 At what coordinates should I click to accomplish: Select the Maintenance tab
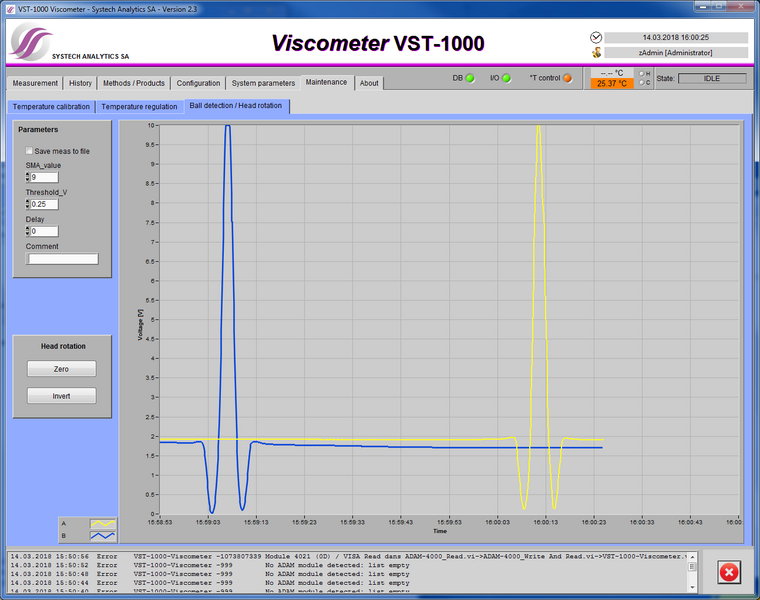pyautogui.click(x=327, y=82)
